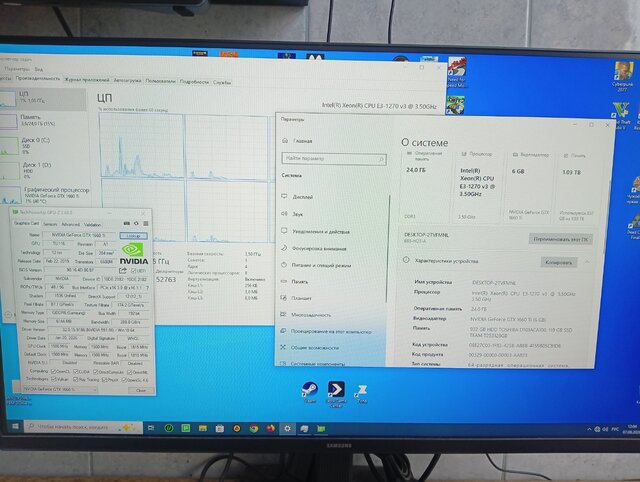Image resolution: width=640 pixels, height=482 pixels.
Task: Open Автозагрузка tab in Task Manager
Action: tap(127, 80)
